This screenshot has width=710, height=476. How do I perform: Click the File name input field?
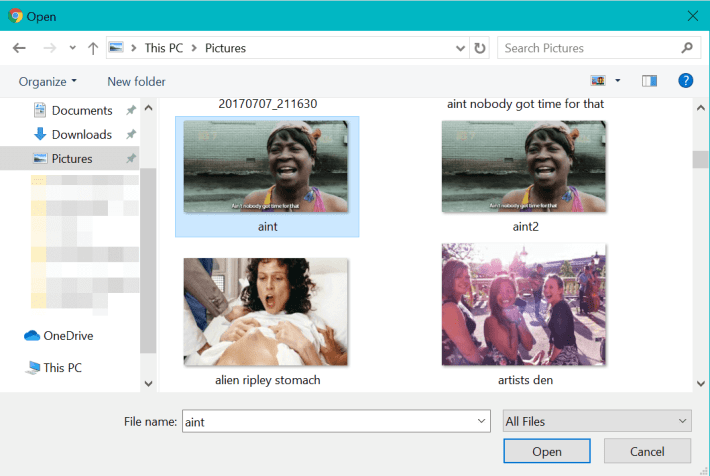(334, 422)
